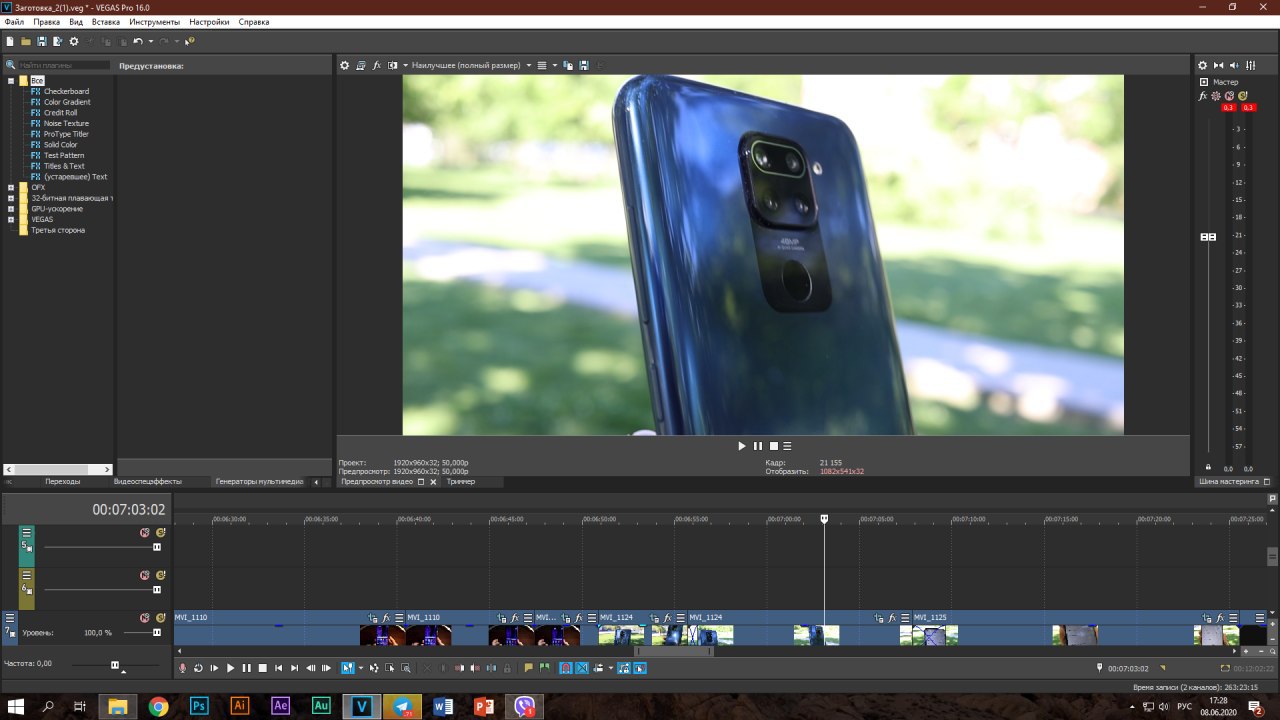This screenshot has height=720, width=1280.
Task: Copy snapshot to clipboard icon in preview
Action: click(568, 65)
